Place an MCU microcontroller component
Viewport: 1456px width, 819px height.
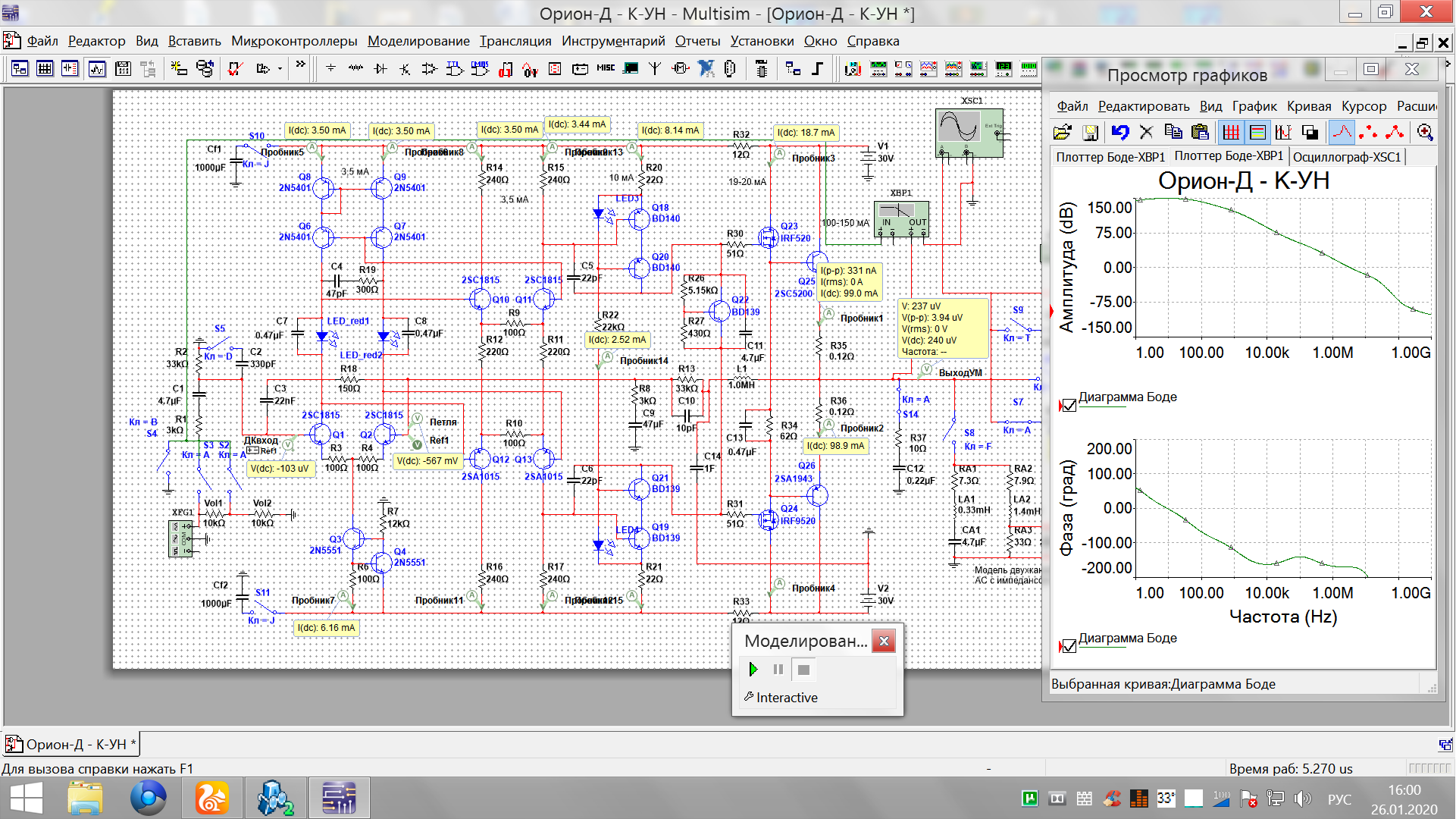pyautogui.click(x=761, y=68)
